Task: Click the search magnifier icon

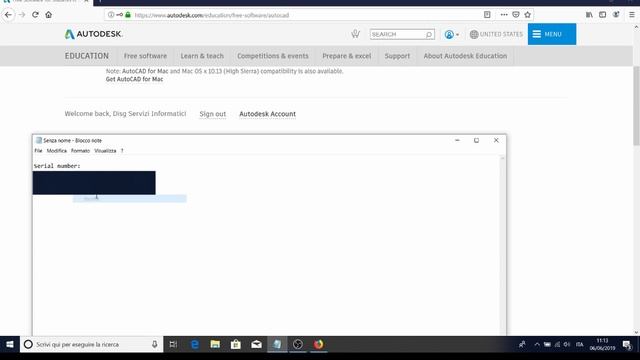Action: tap(429, 35)
